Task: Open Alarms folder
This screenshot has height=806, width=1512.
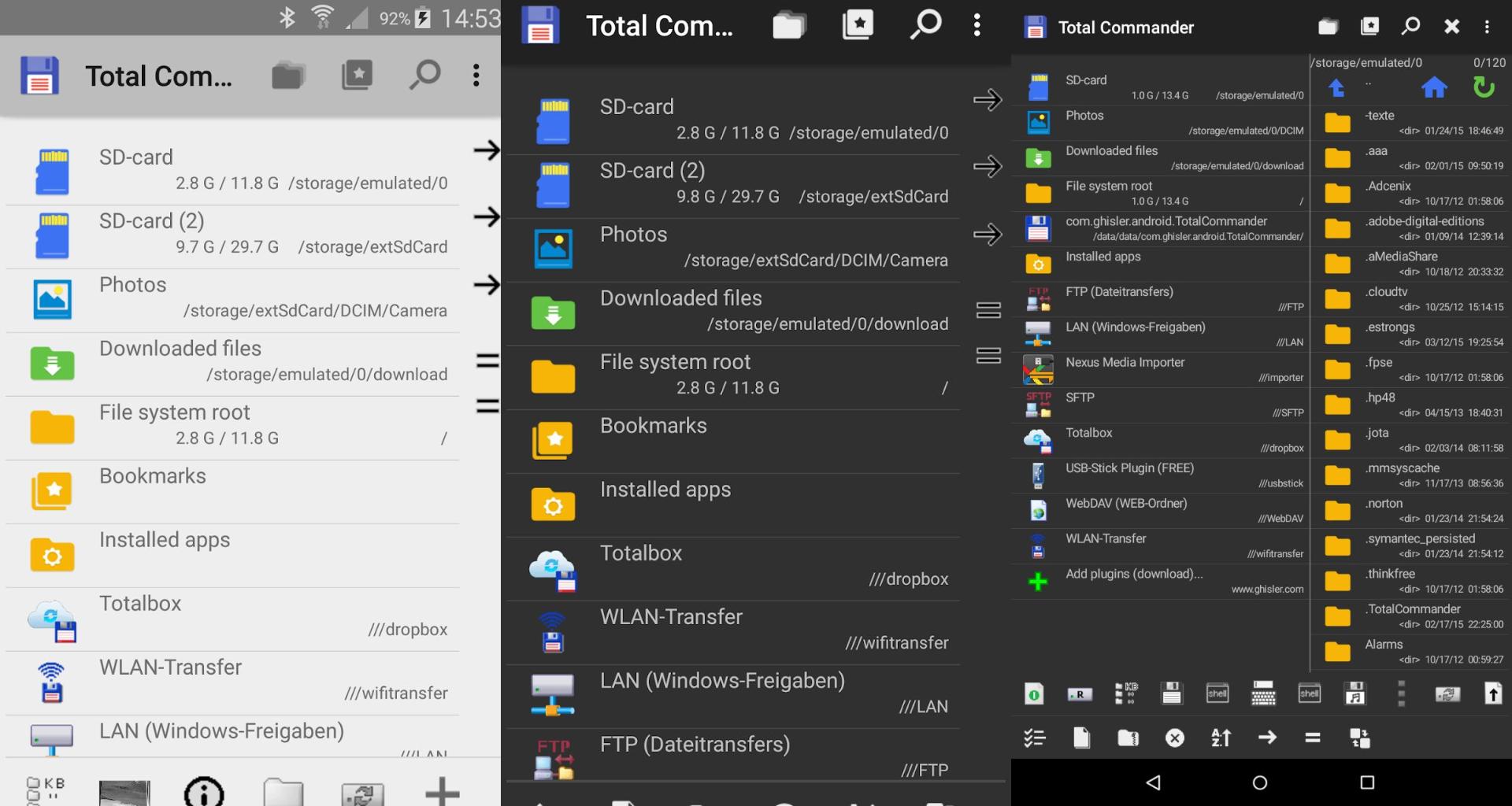Action: tap(1411, 652)
